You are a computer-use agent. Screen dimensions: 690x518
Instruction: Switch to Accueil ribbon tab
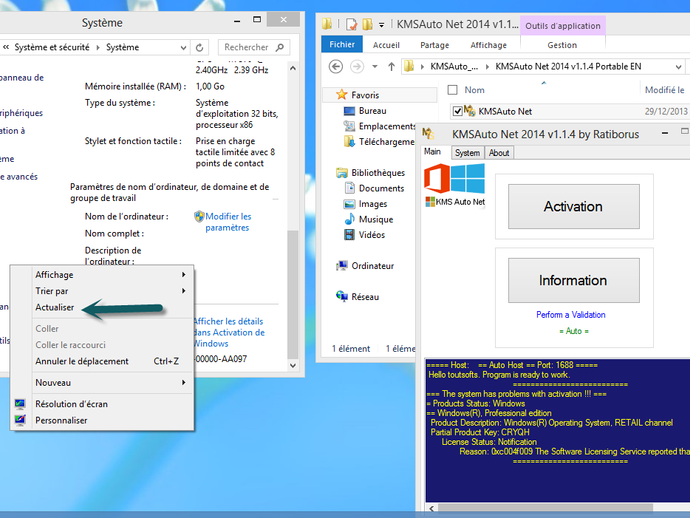click(x=386, y=45)
